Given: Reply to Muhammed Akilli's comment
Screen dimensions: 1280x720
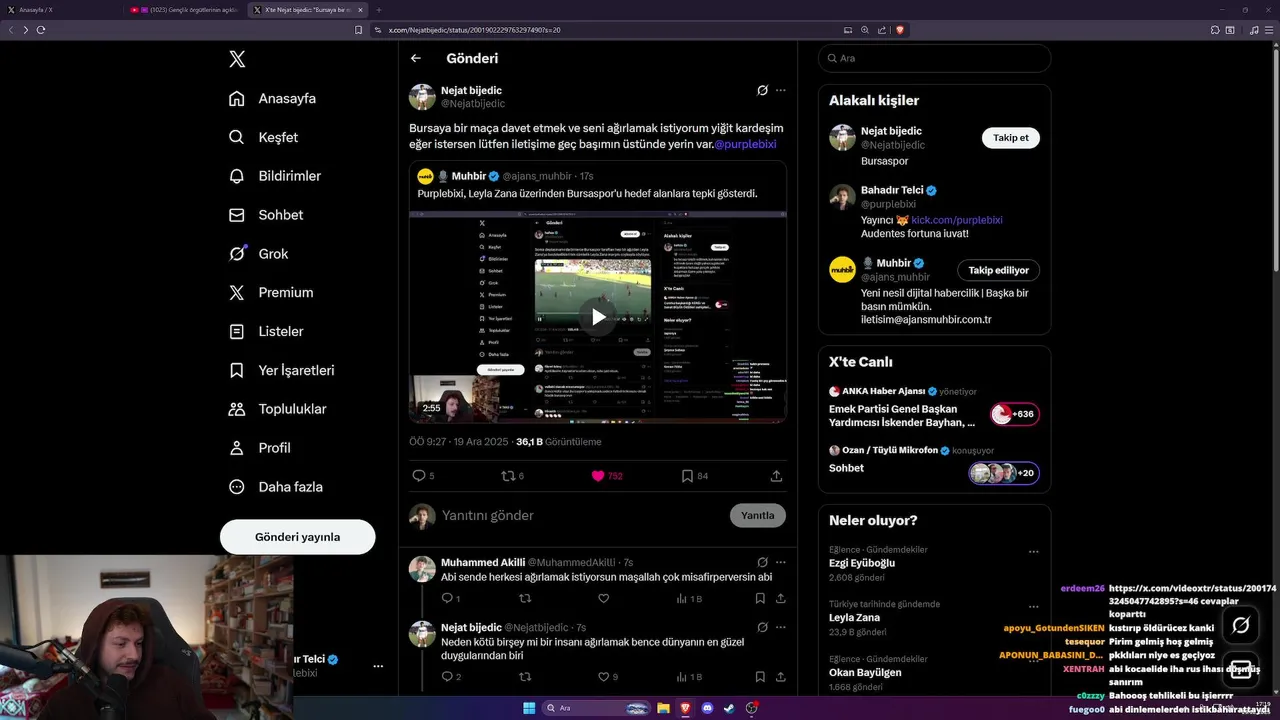Looking at the screenshot, I should coord(448,599).
